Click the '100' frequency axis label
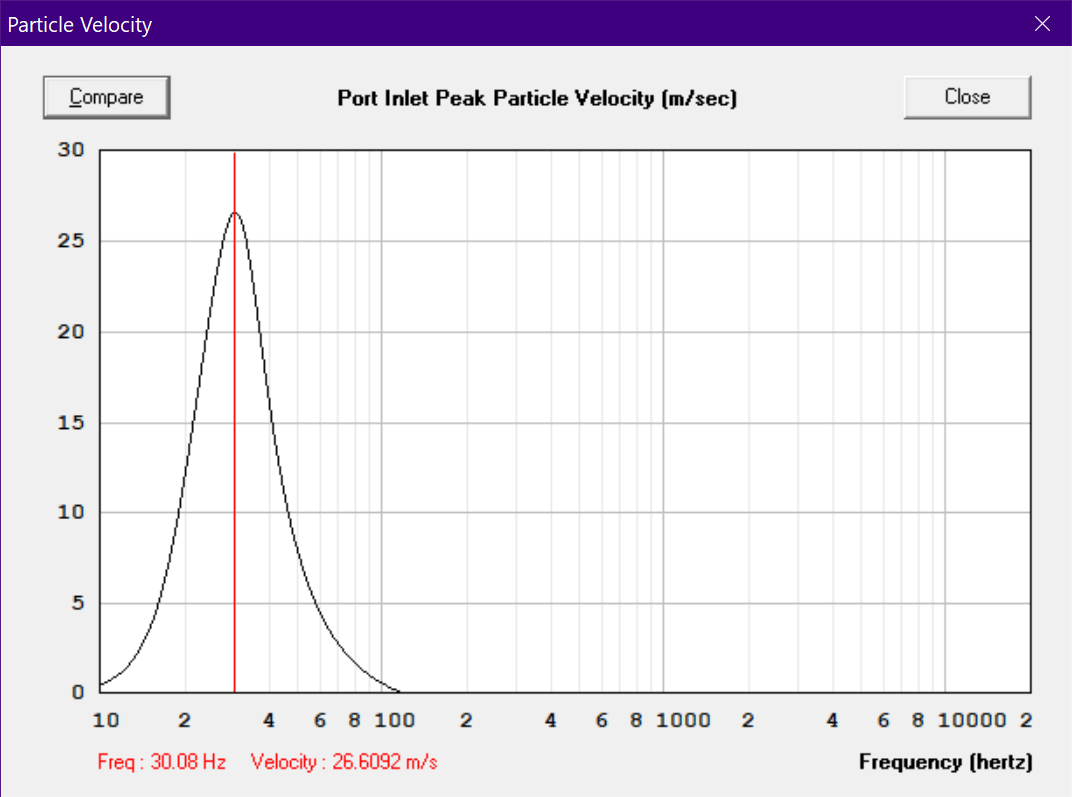 click(394, 720)
